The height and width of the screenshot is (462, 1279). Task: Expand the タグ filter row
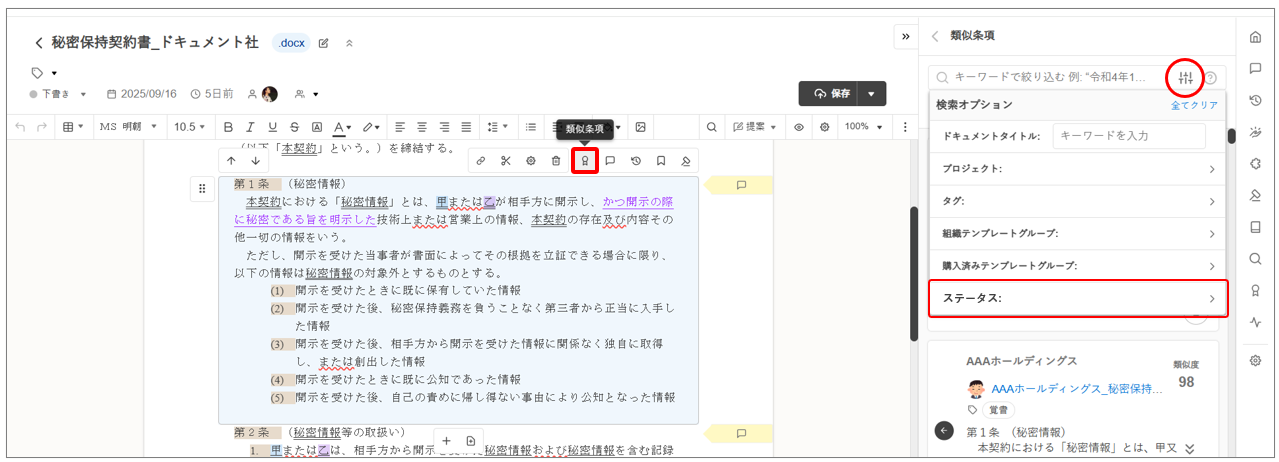click(x=1078, y=201)
